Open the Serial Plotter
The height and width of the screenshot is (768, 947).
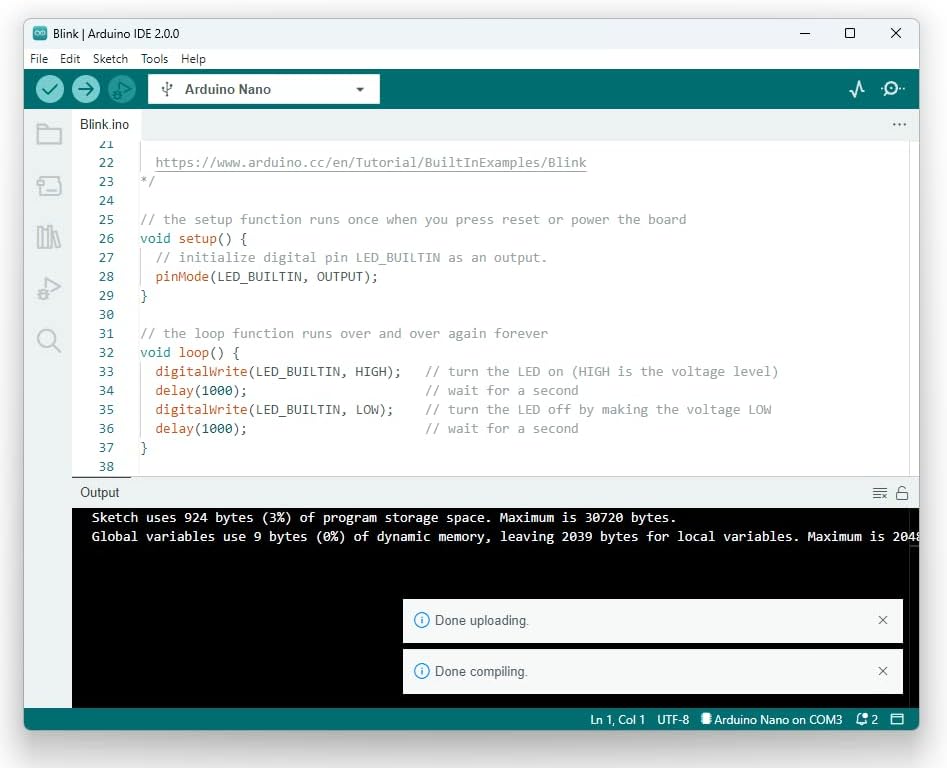[x=856, y=89]
